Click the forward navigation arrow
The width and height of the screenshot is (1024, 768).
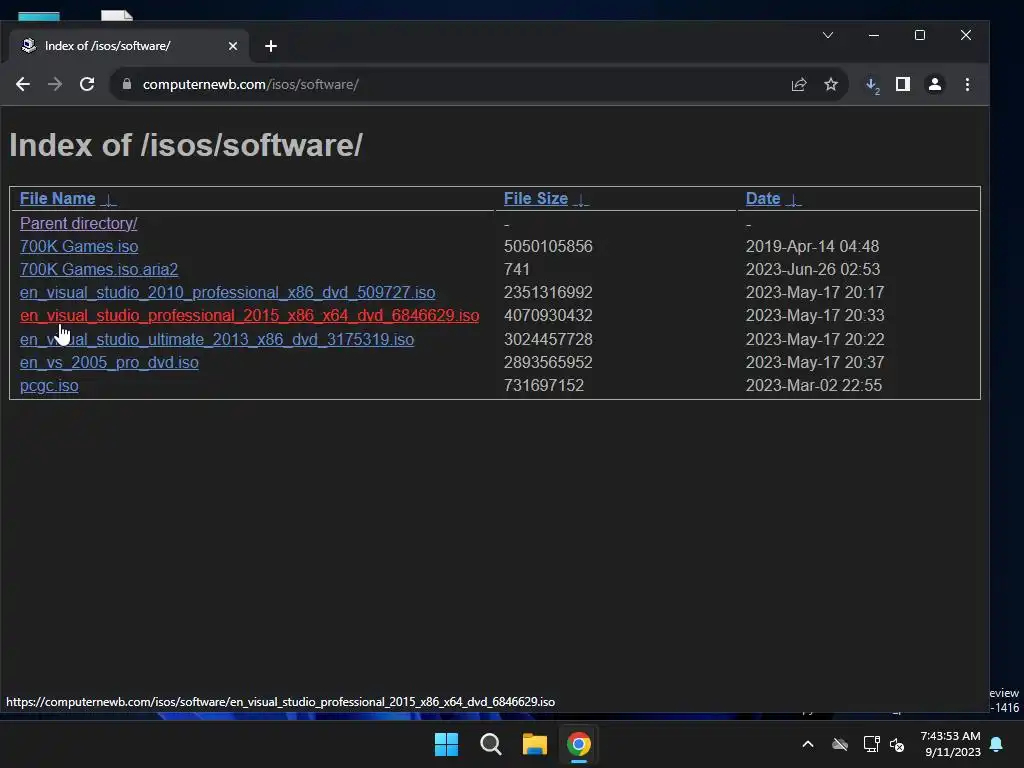coord(55,84)
